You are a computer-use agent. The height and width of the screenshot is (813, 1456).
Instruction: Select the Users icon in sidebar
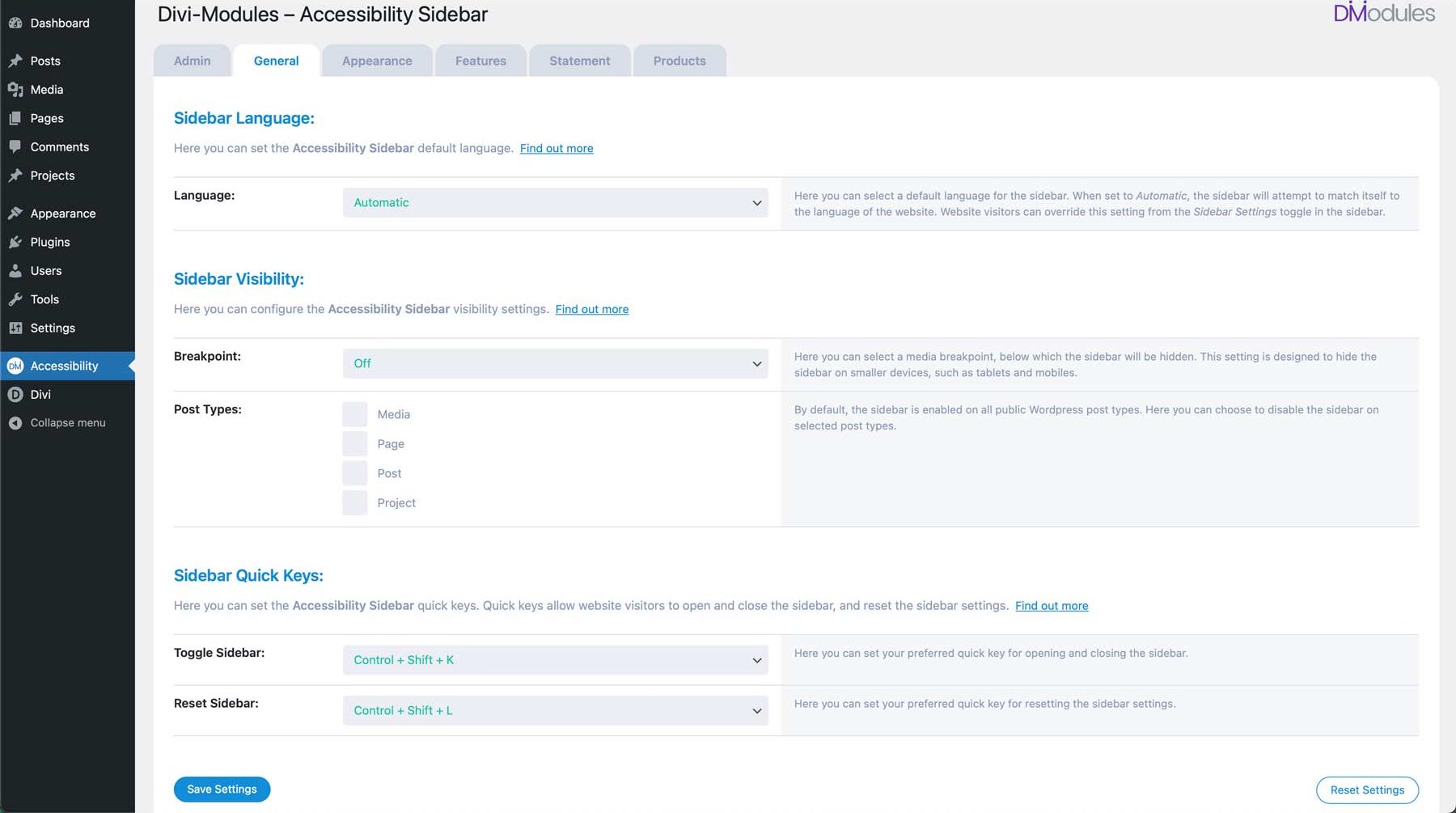coord(16,270)
